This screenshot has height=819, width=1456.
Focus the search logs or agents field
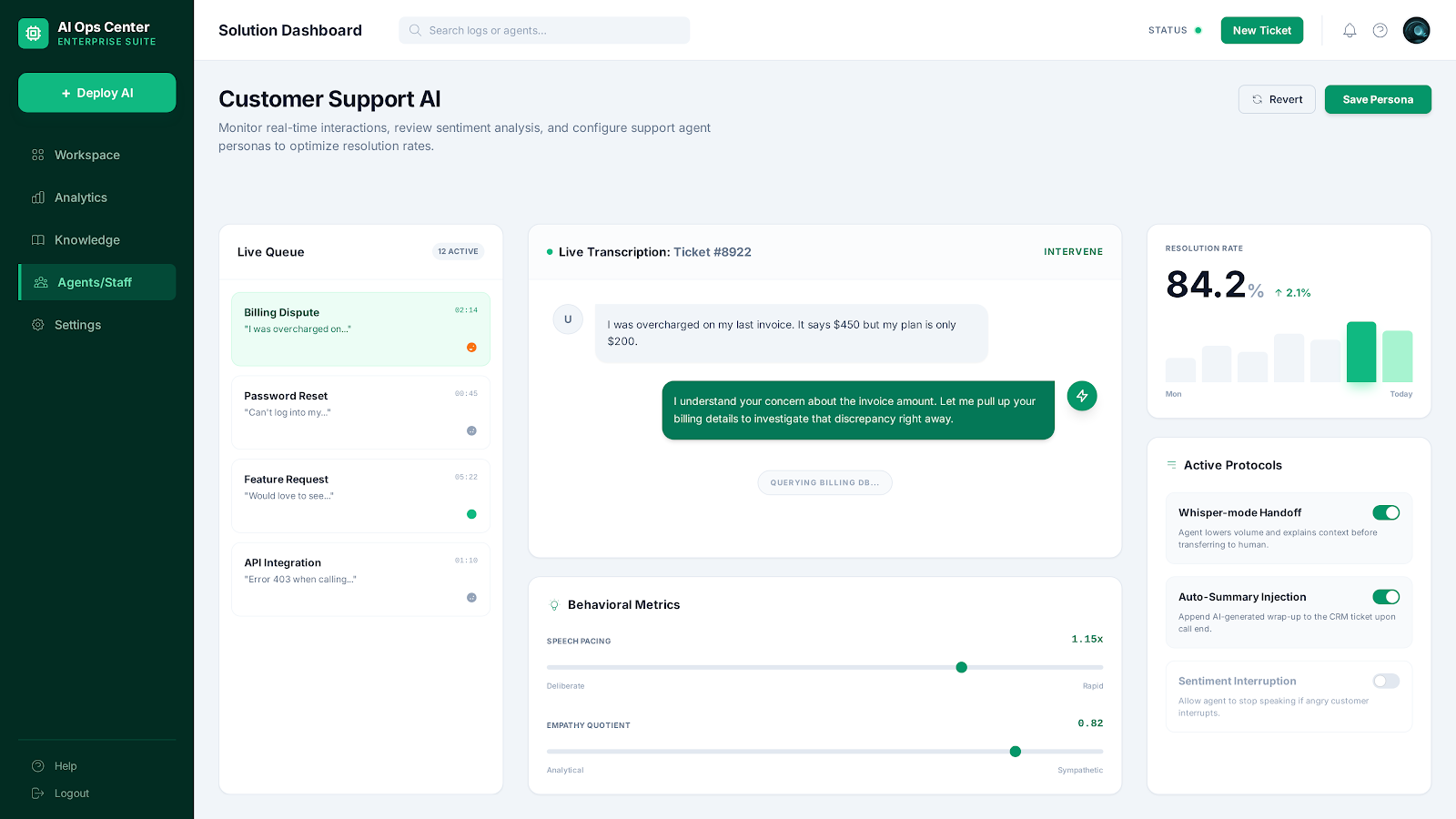[x=544, y=30]
